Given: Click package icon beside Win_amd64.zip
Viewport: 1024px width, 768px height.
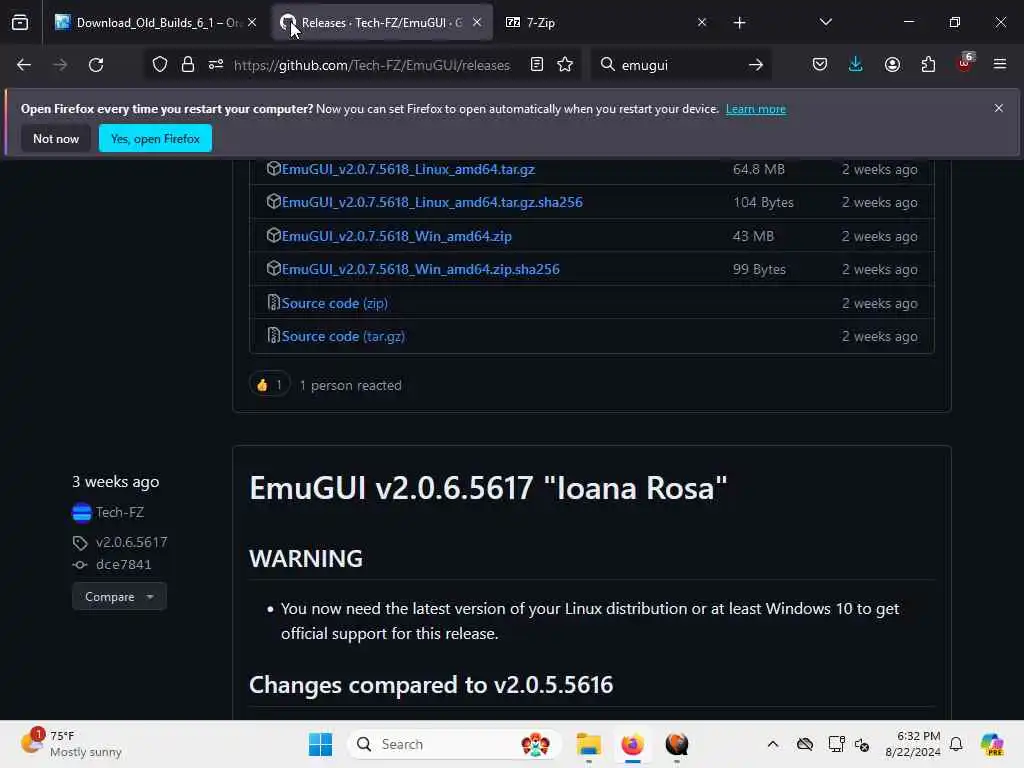Looking at the screenshot, I should (274, 235).
